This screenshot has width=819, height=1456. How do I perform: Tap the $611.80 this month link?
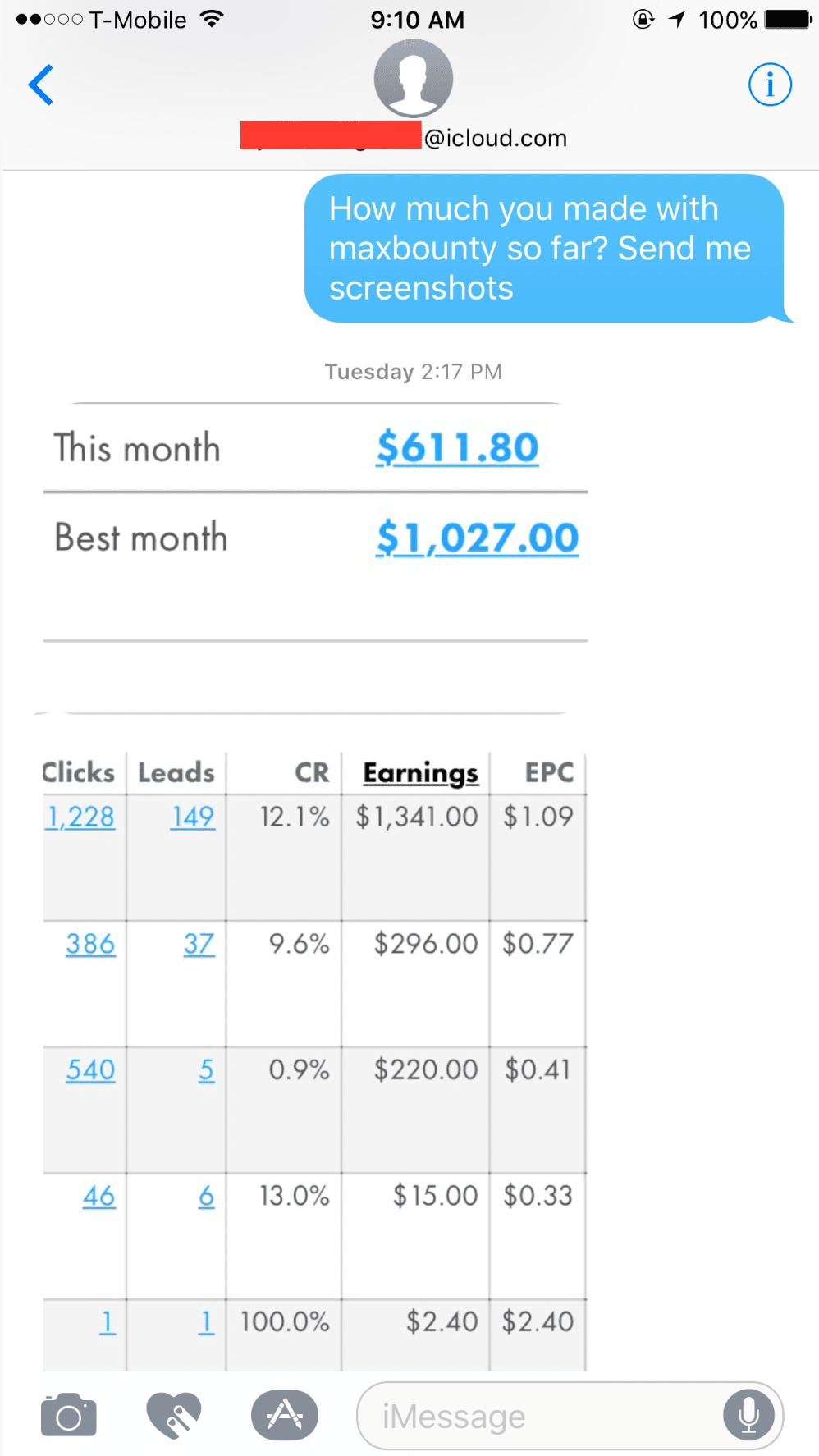coord(457,448)
